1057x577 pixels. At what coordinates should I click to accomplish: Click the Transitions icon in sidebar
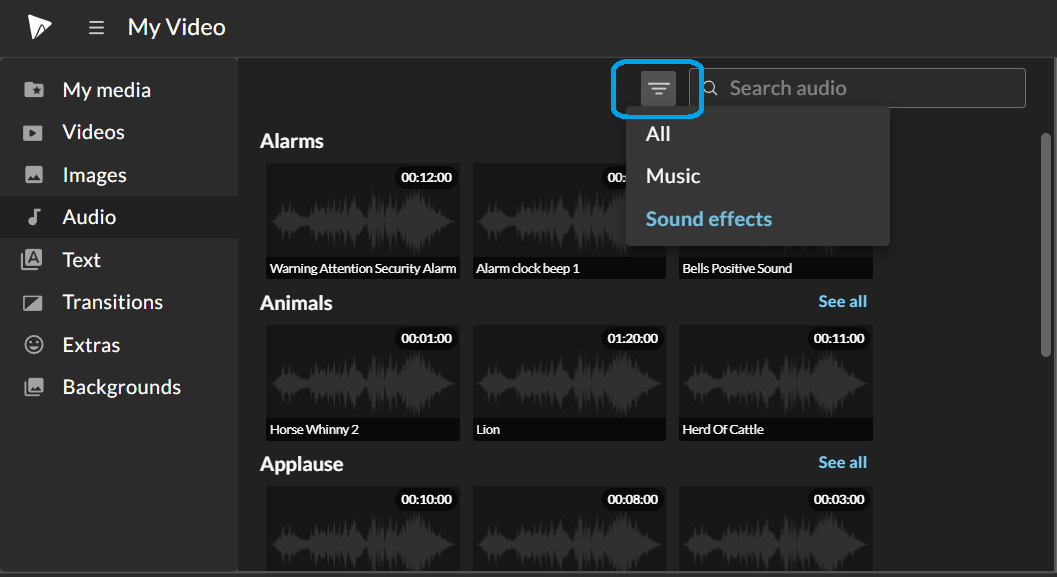[x=33, y=303]
